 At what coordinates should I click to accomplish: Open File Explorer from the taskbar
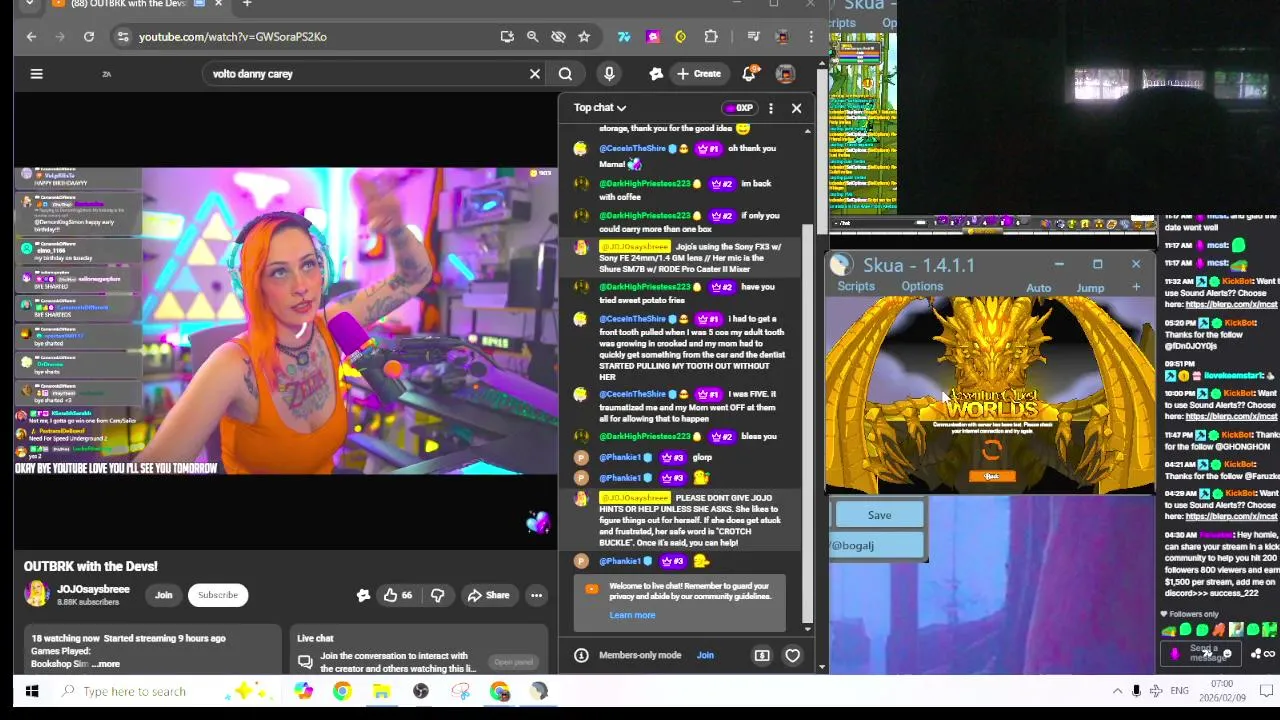point(381,691)
